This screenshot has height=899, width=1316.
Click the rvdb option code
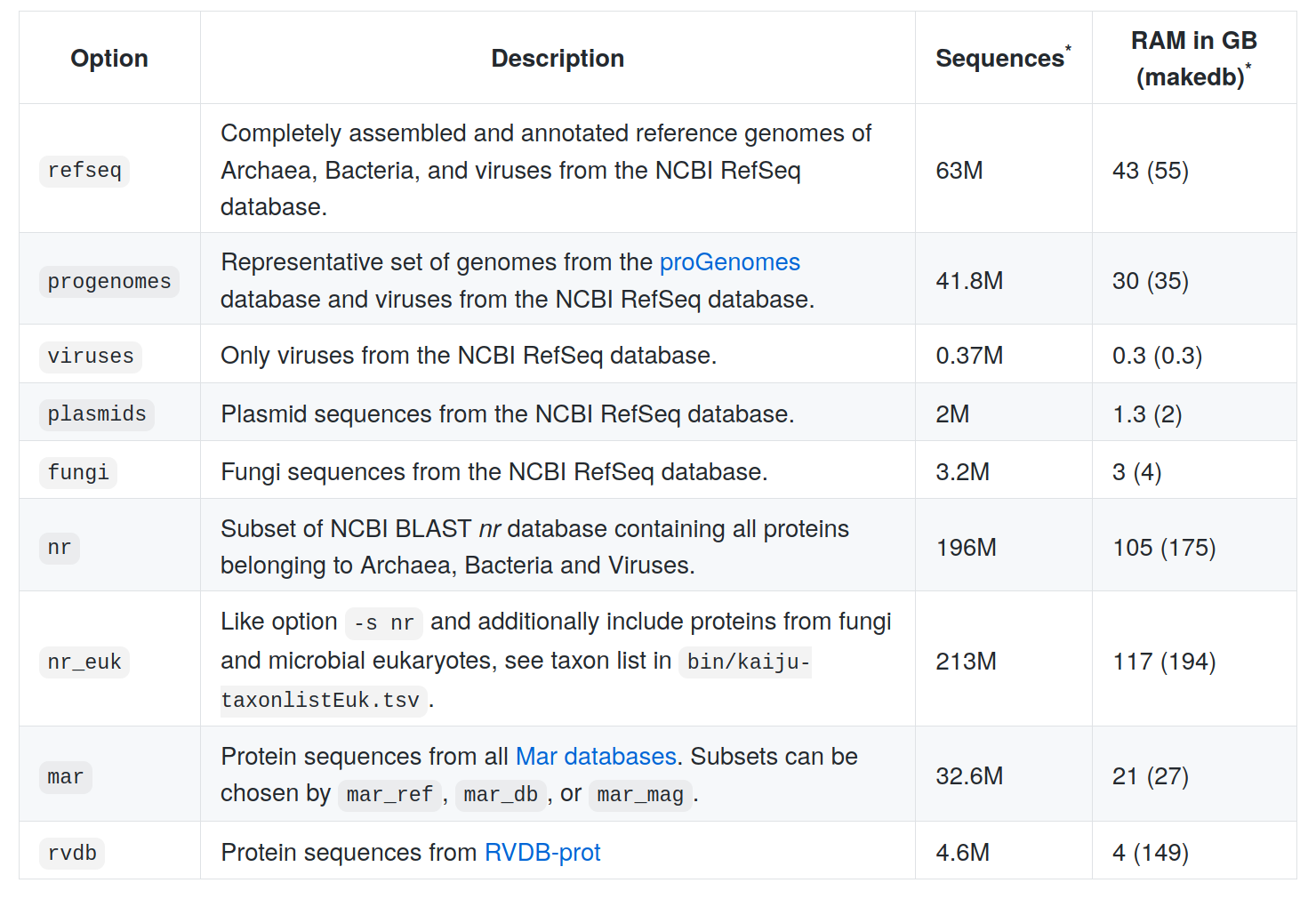tap(72, 854)
